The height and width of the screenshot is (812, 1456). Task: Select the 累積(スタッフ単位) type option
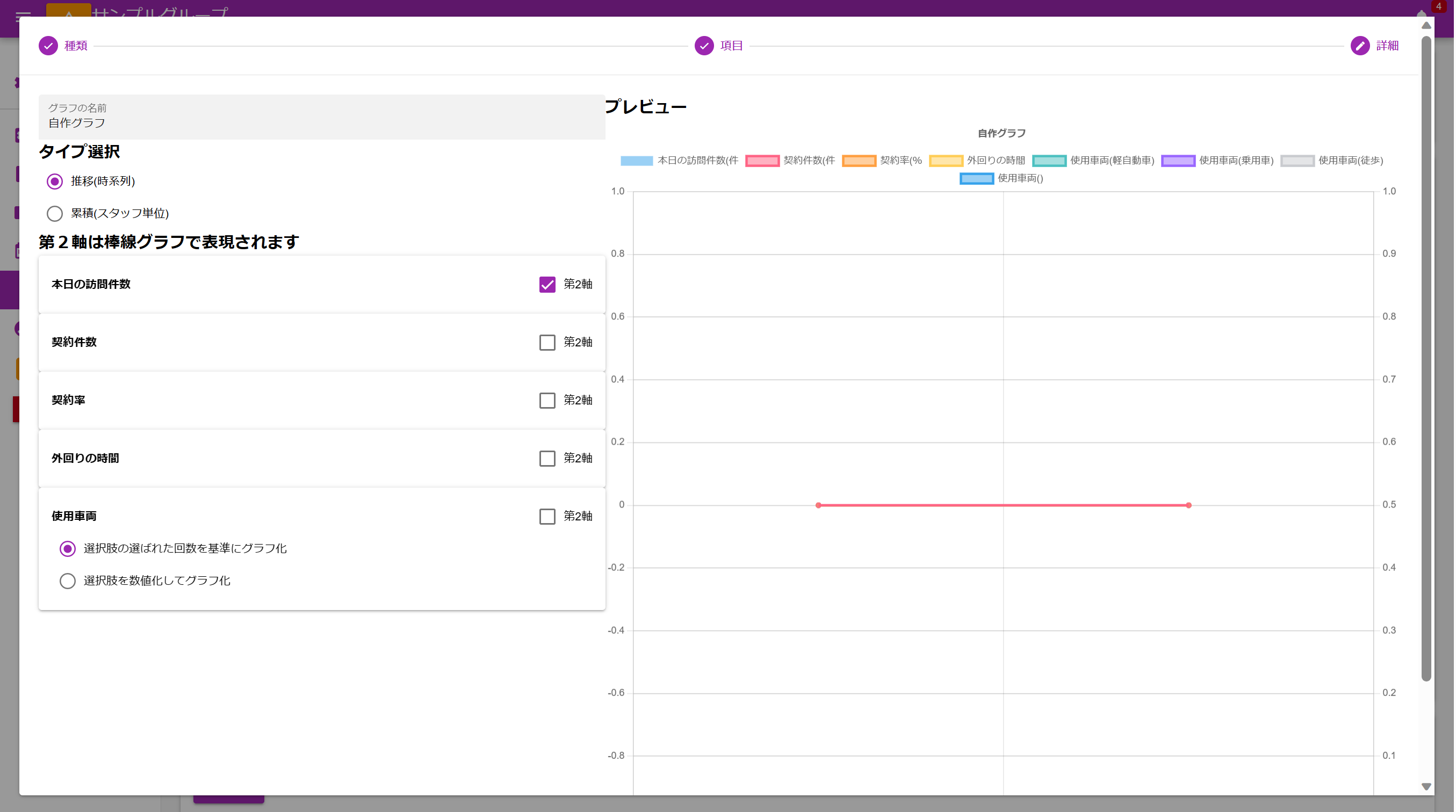pos(55,214)
